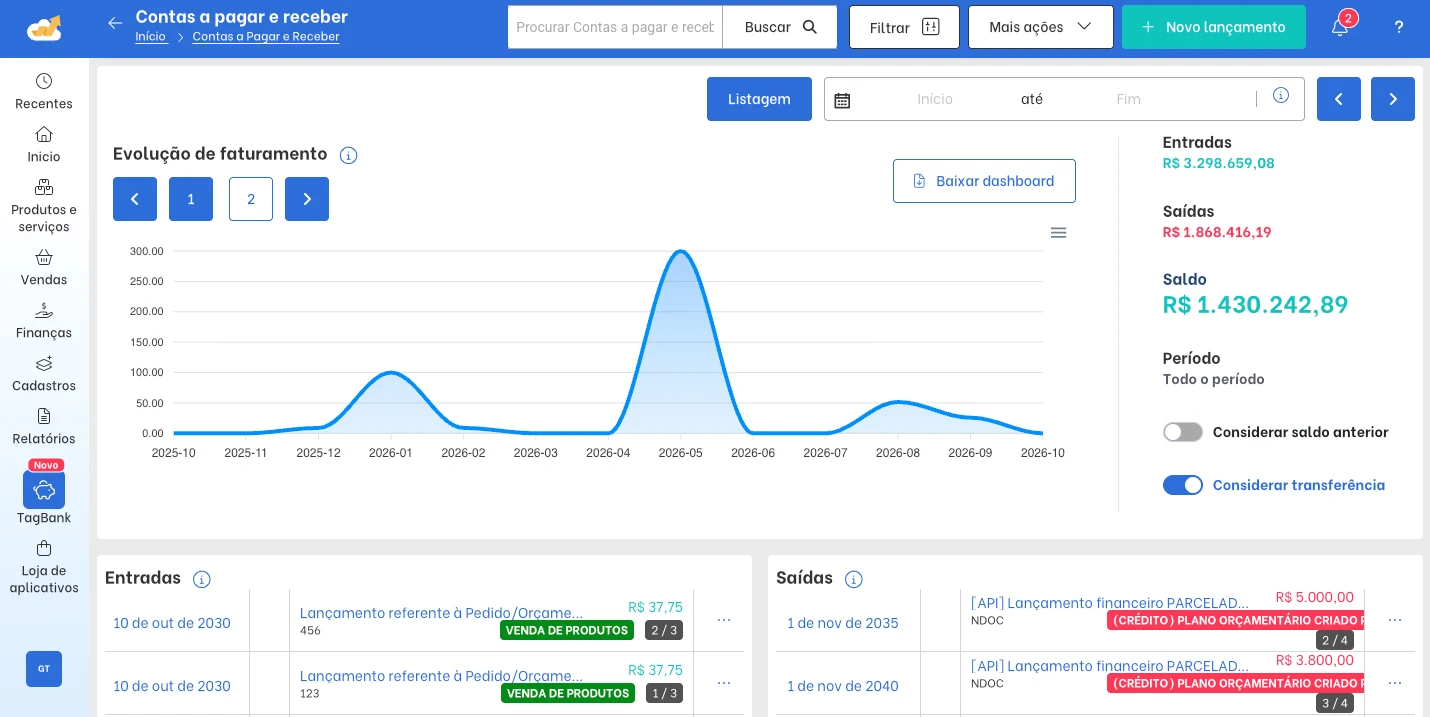This screenshot has height=717, width=1430.
Task: Open Cadastros in the sidebar
Action: [x=44, y=373]
